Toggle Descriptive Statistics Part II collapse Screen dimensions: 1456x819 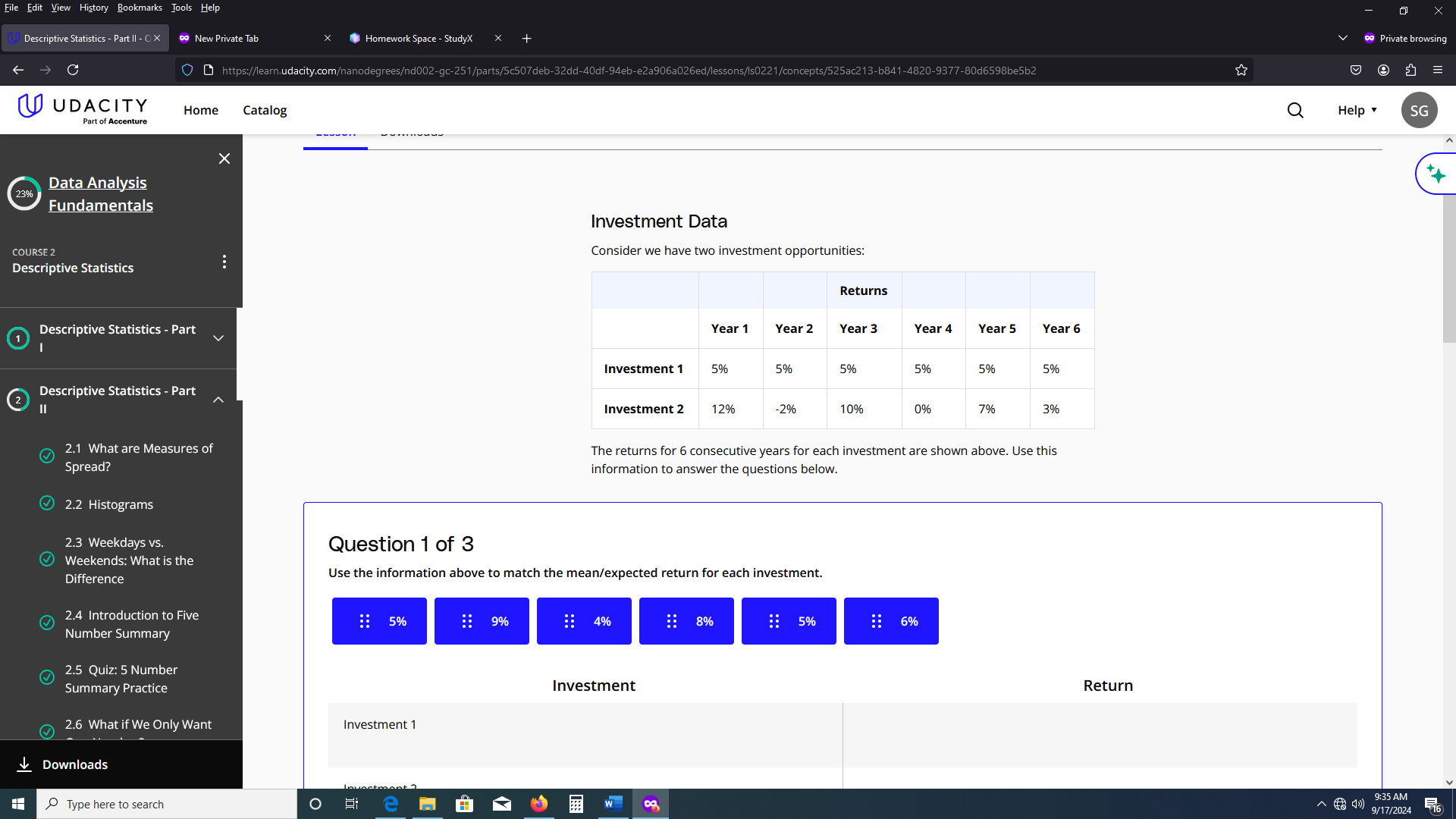(218, 399)
